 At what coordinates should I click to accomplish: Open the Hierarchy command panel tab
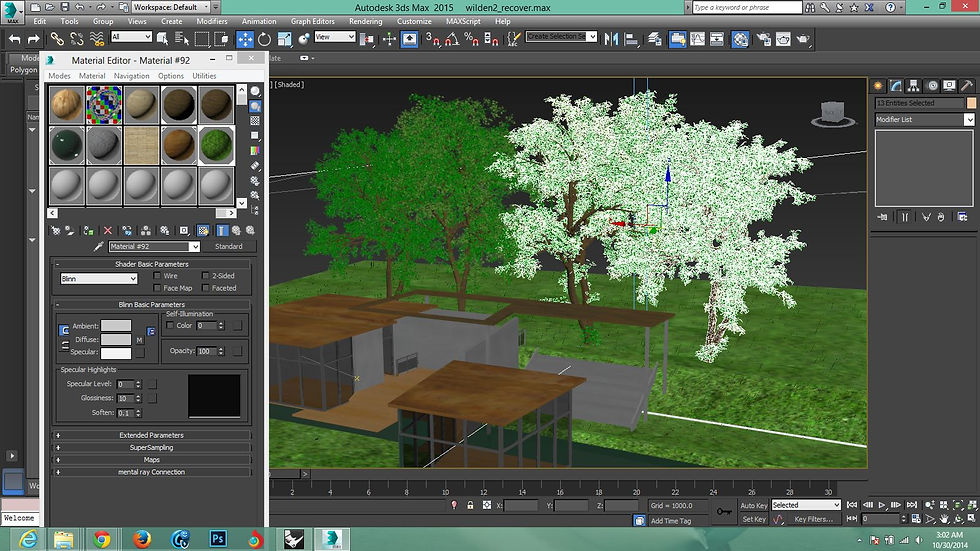[914, 86]
